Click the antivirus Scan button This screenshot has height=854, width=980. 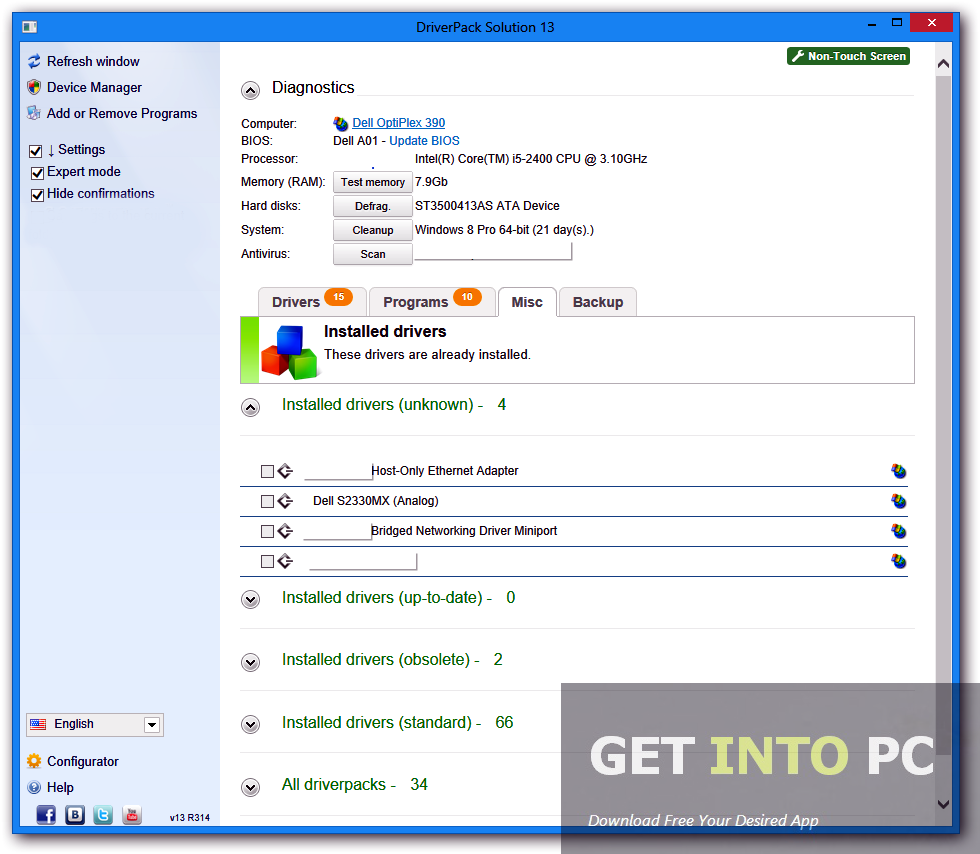[x=372, y=254]
